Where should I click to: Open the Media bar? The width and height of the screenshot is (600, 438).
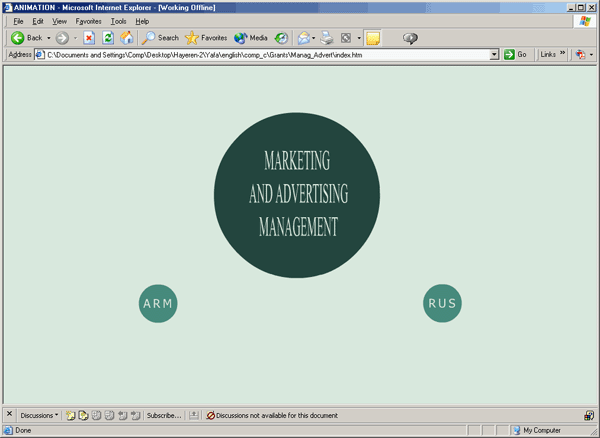[x=250, y=38]
